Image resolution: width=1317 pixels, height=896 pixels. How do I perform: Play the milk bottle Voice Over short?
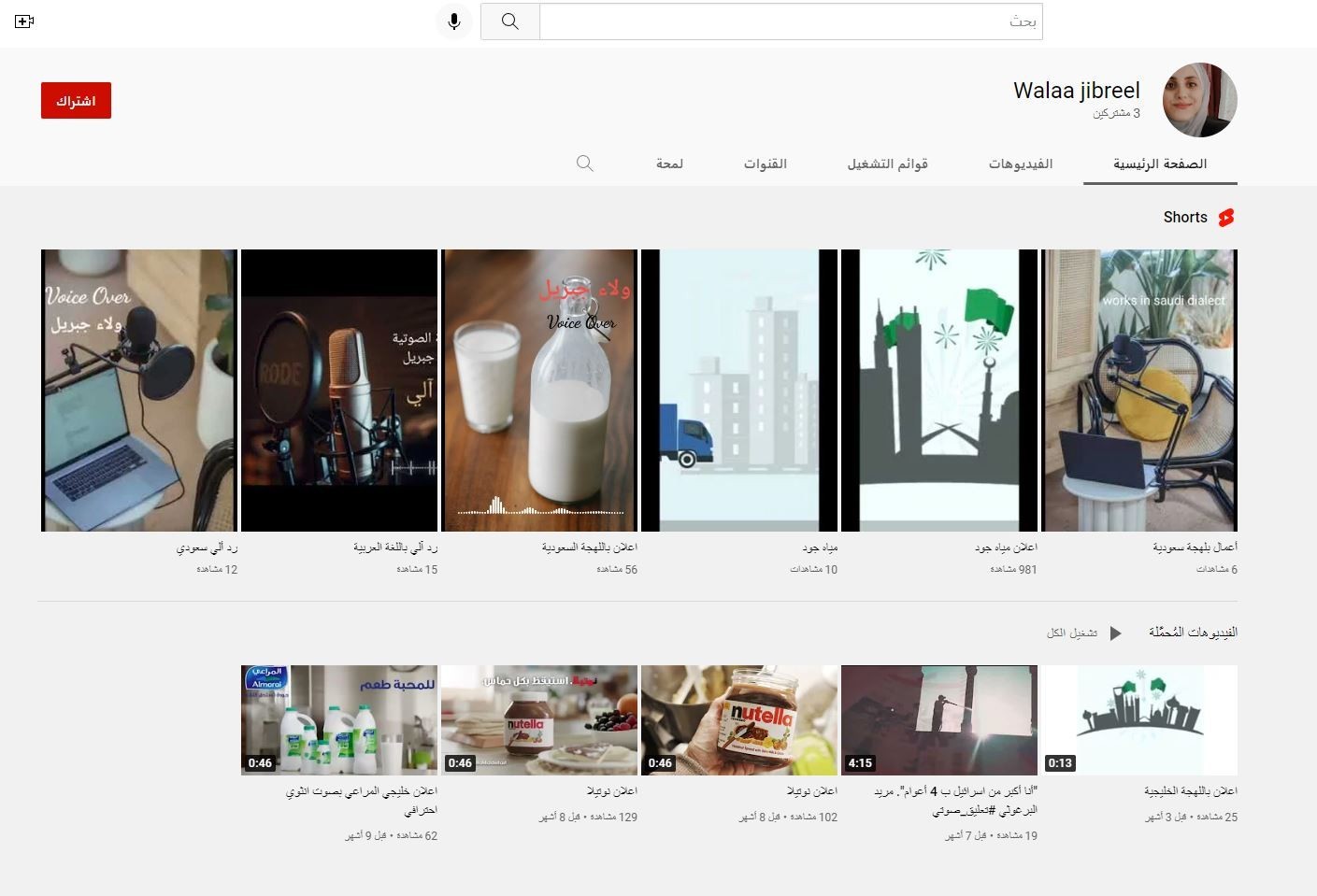click(539, 390)
